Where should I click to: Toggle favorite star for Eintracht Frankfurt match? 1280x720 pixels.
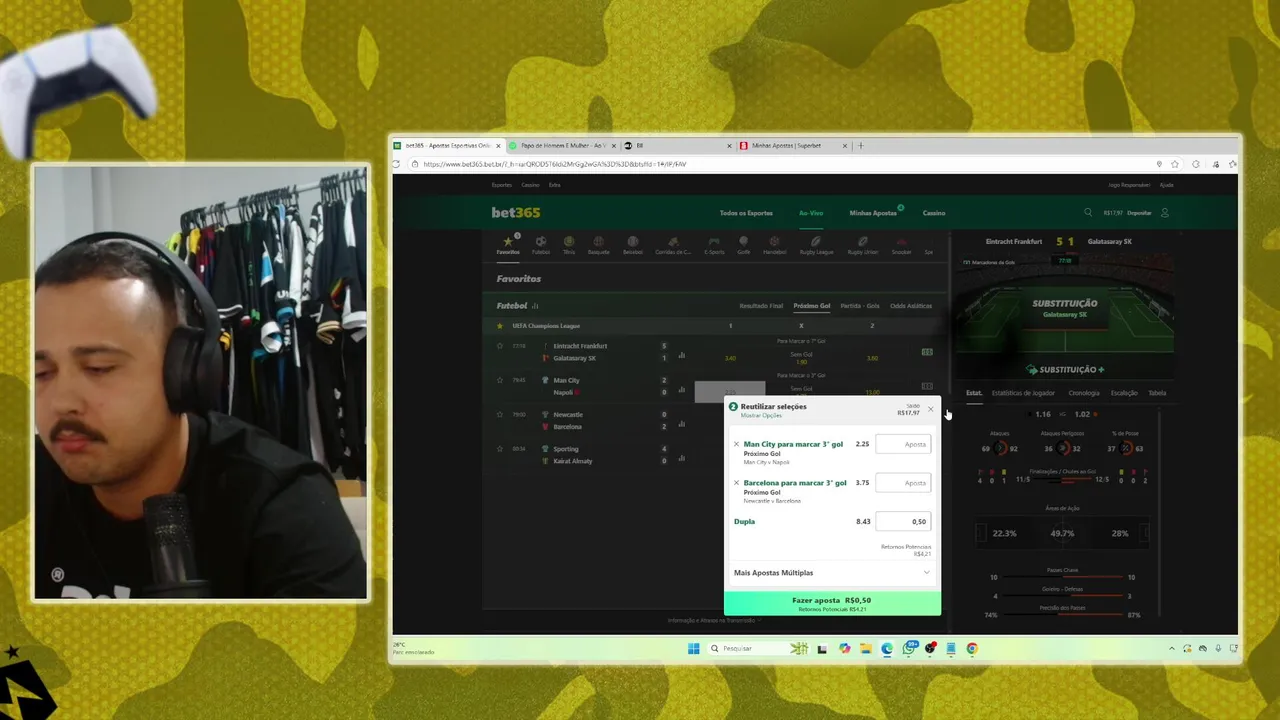point(500,346)
